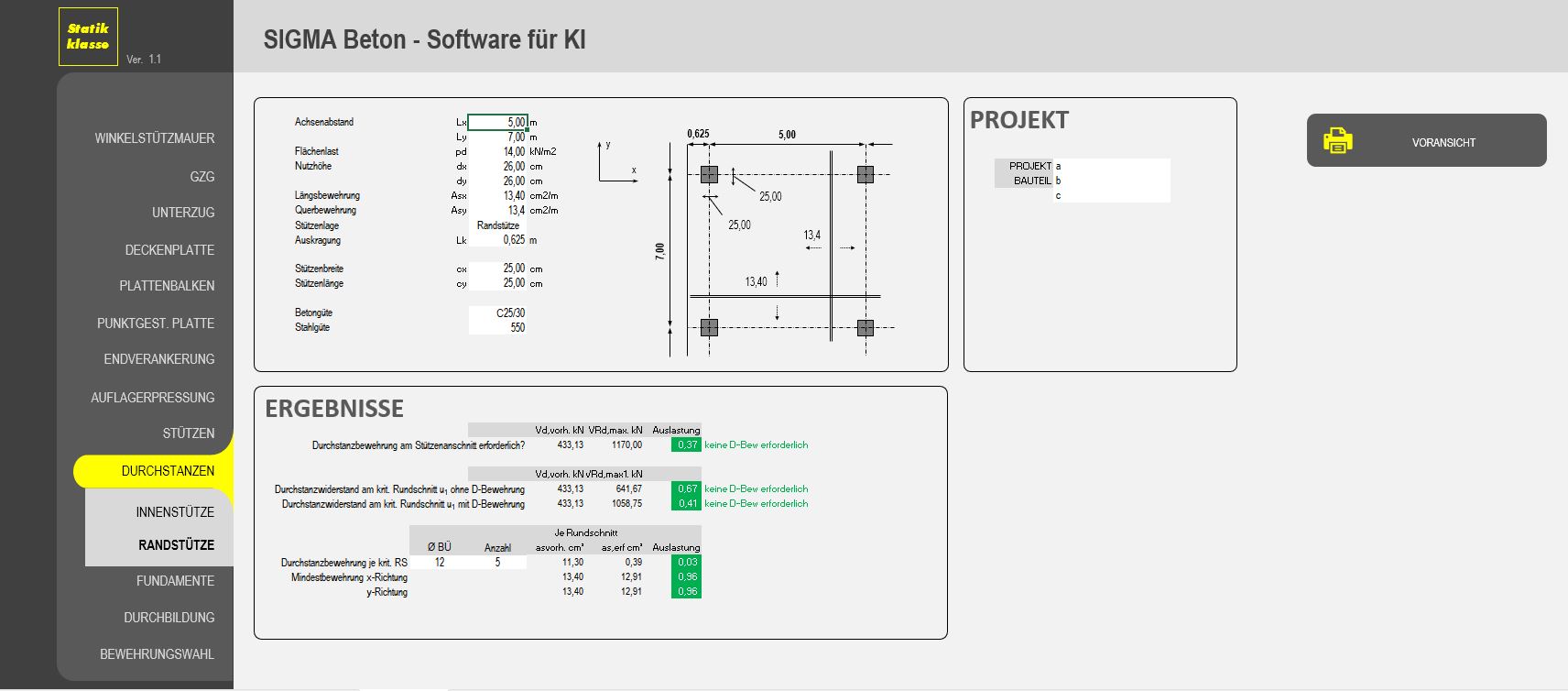Click the PROJEKT name input field

click(1112, 166)
